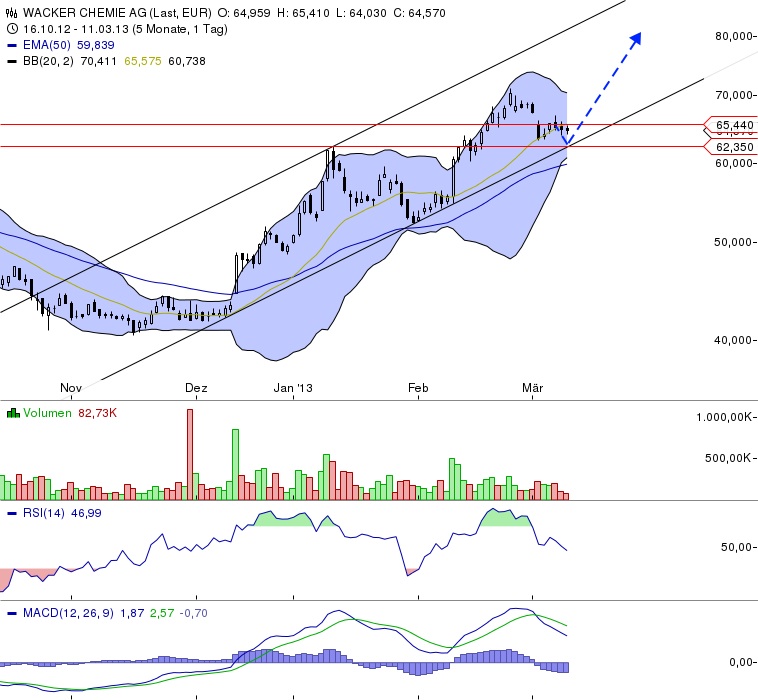Viewport: 758px width, 700px height.
Task: Click the blue EMA(50) legend dash
Action: (13, 46)
